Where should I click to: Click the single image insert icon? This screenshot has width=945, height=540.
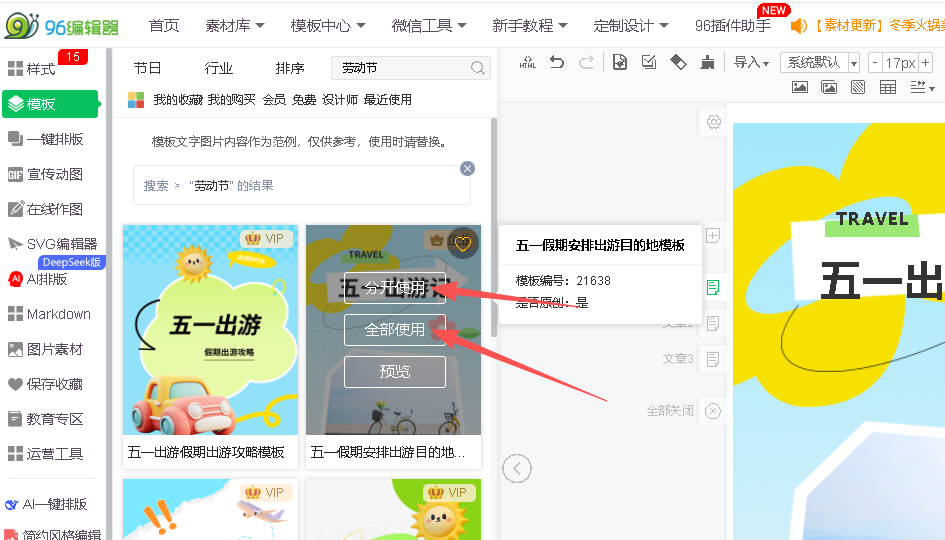[800, 88]
